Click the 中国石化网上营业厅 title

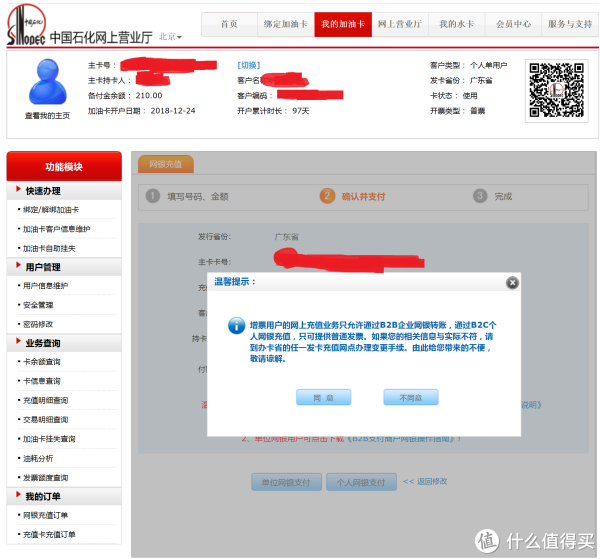(101, 37)
